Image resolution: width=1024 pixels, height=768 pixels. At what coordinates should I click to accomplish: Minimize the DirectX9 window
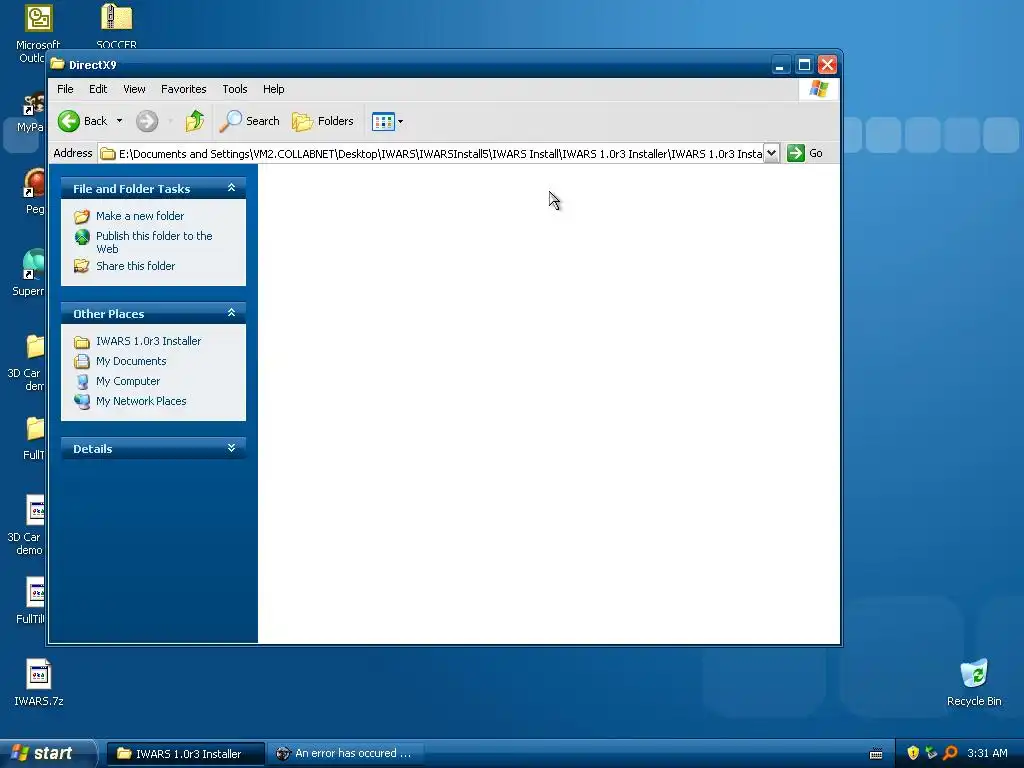coord(780,65)
